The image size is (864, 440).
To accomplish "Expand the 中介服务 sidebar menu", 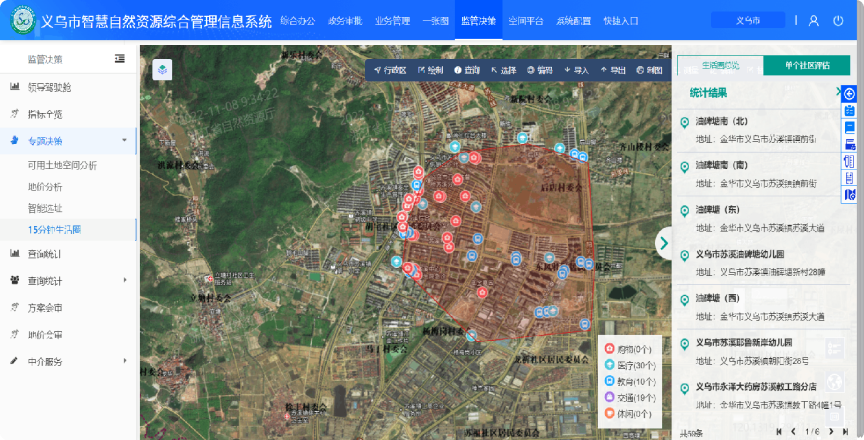I will (x=124, y=361).
